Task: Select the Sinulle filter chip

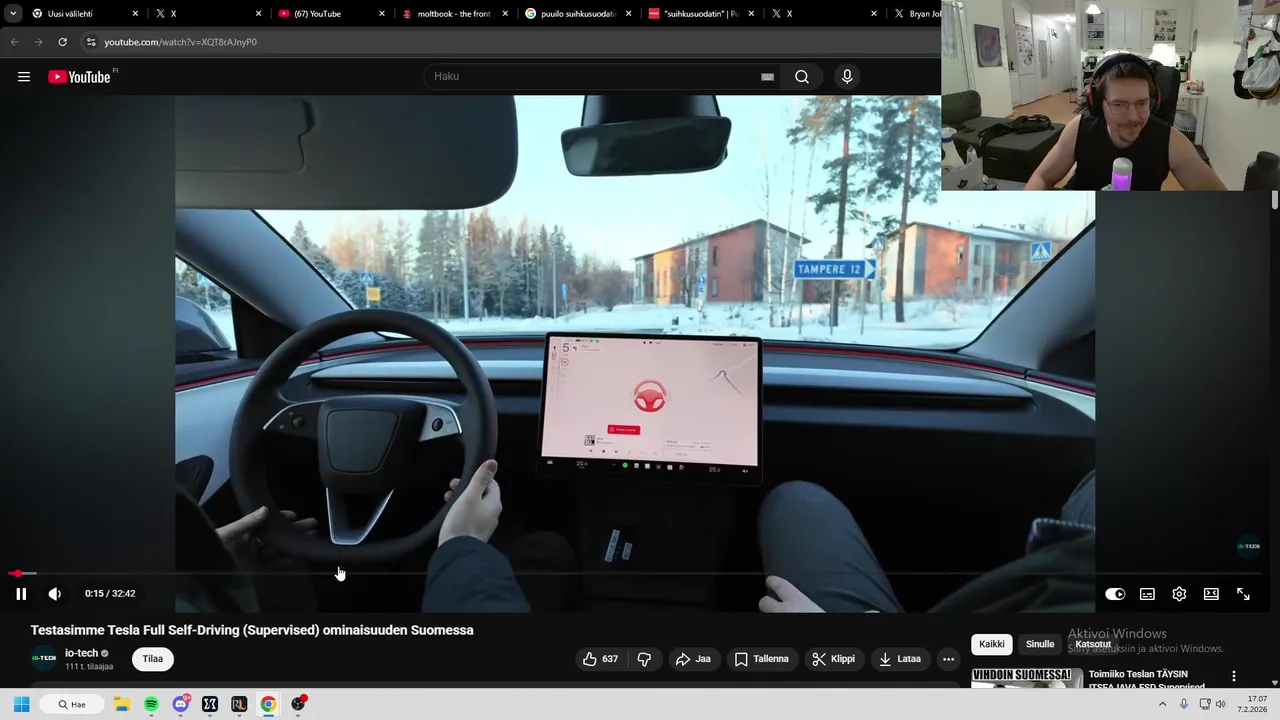Action: [x=1040, y=644]
